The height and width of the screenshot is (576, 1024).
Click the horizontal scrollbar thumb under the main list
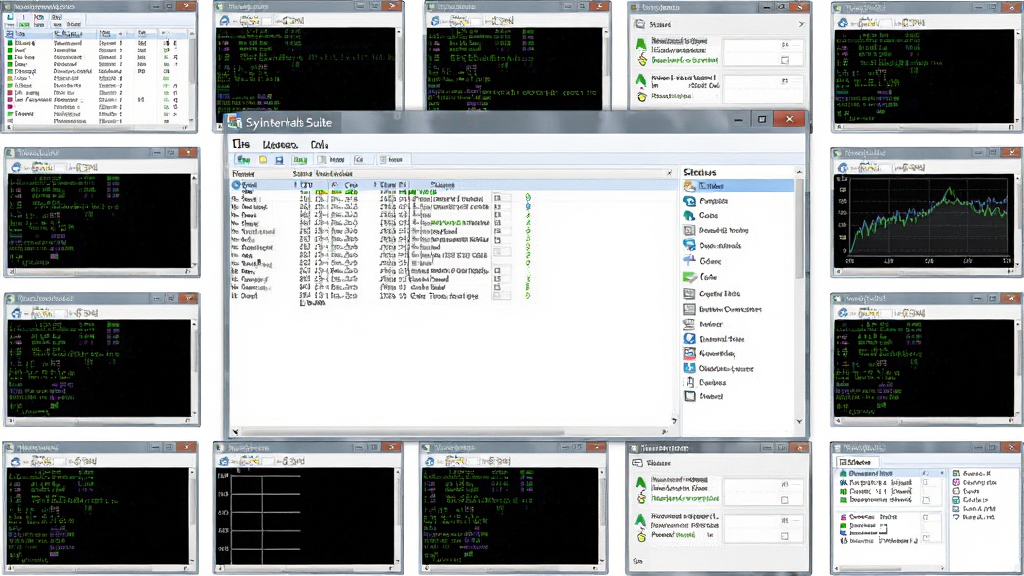click(x=403, y=432)
